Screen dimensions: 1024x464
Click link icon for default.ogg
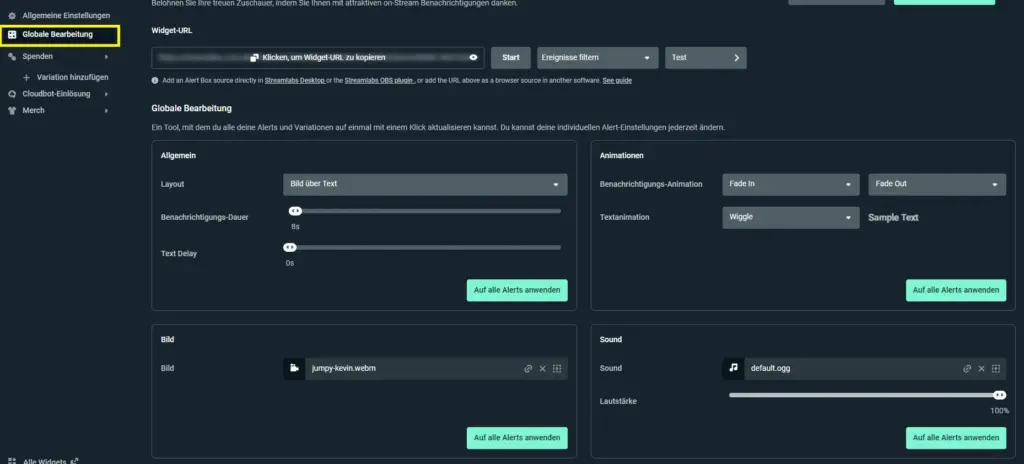click(967, 369)
